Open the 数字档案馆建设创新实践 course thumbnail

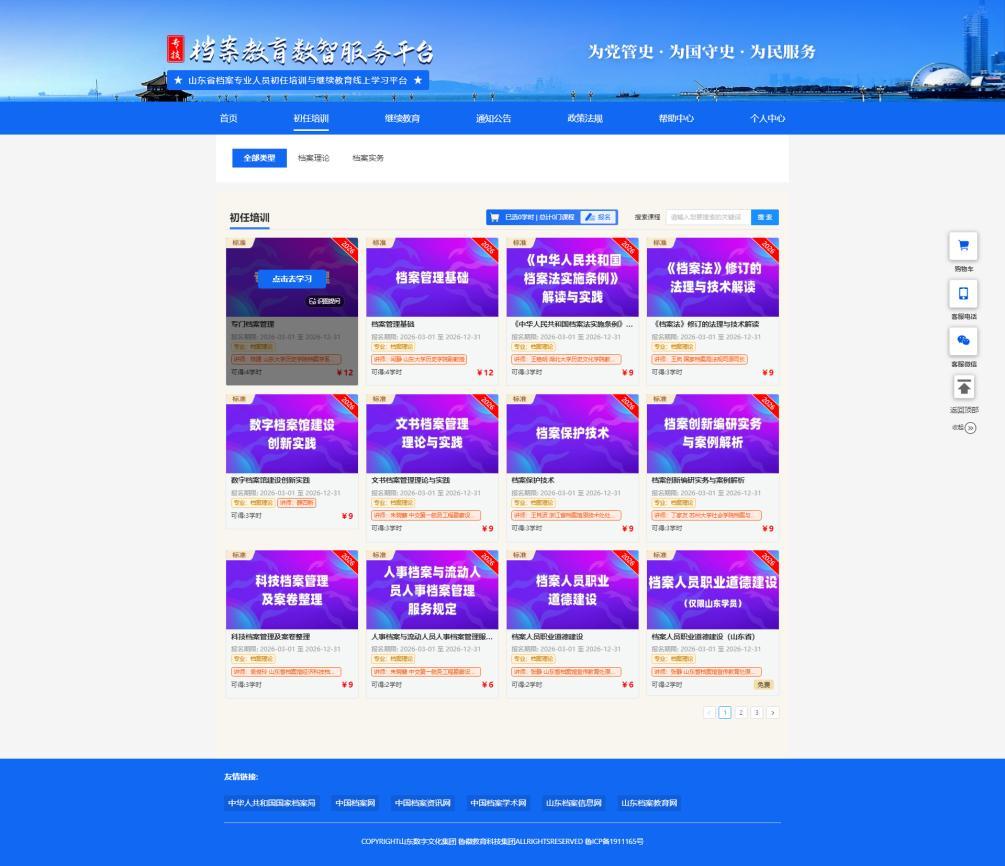click(292, 434)
